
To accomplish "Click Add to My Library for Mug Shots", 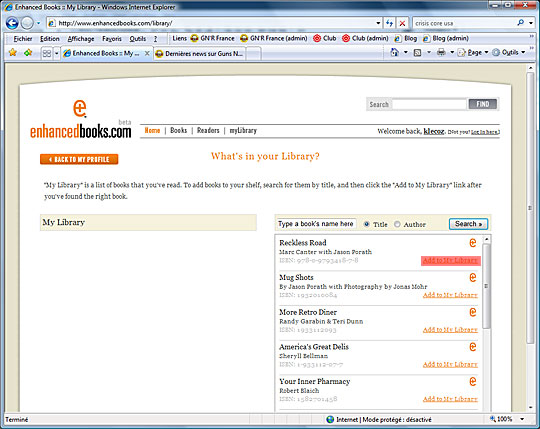I will [450, 295].
